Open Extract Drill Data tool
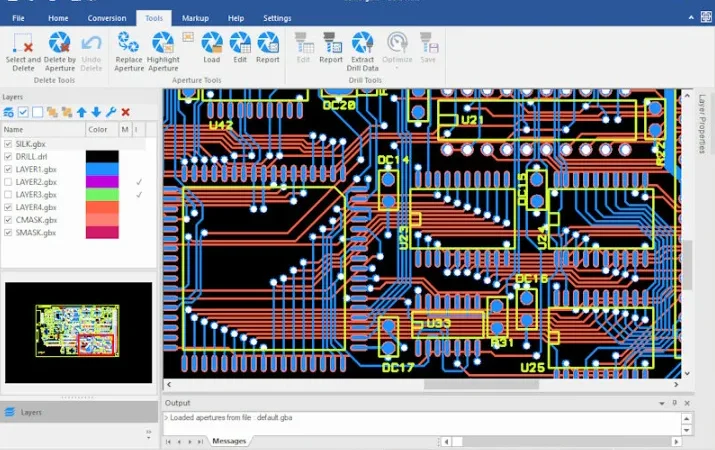This screenshot has width=715, height=450. tap(363, 52)
